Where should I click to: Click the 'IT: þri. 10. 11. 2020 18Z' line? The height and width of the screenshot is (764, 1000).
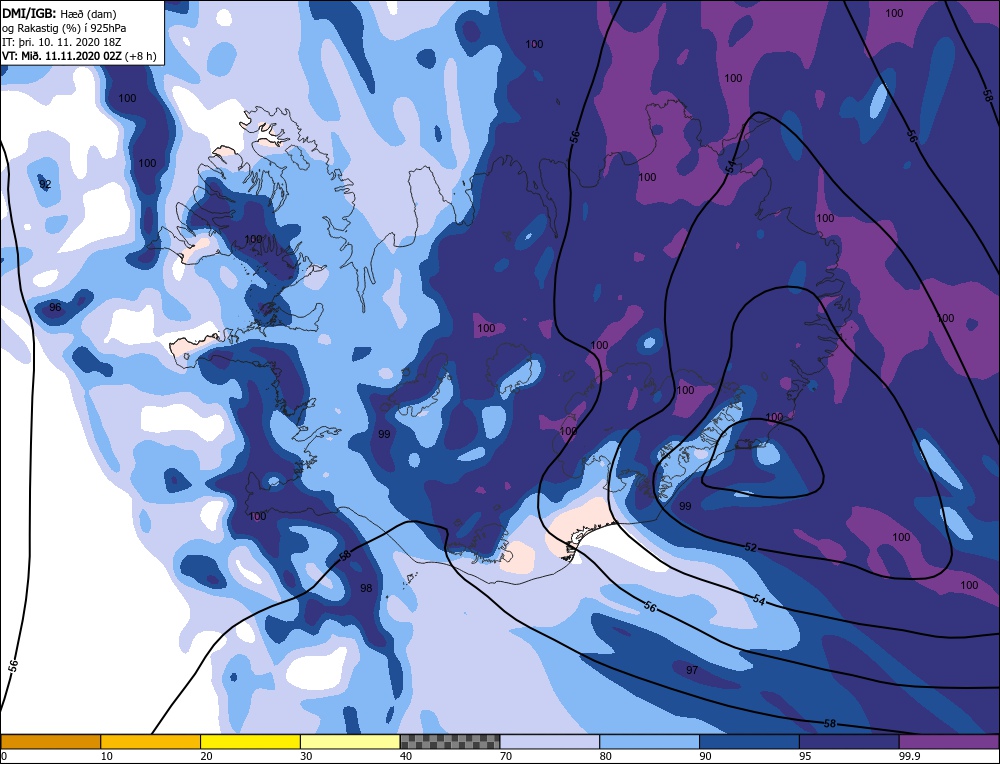click(x=61, y=42)
